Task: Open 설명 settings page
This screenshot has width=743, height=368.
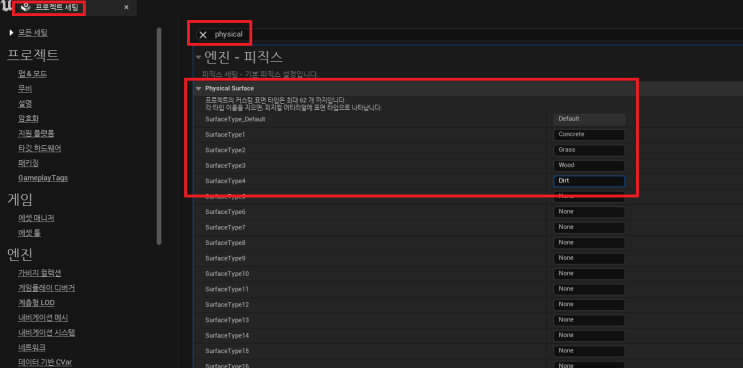Action: 25,103
